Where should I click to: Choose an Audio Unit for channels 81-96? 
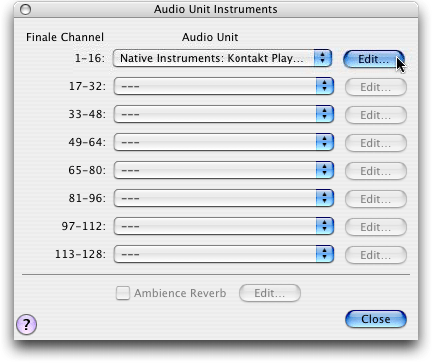[x=224, y=198]
